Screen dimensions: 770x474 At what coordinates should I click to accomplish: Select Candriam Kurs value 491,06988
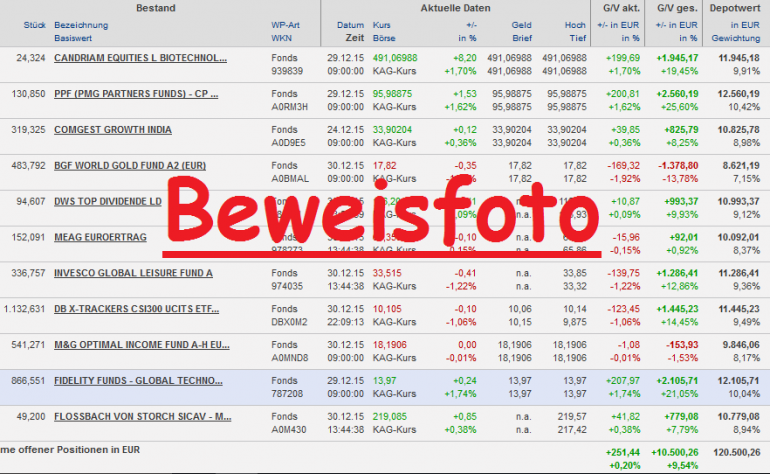[395, 58]
